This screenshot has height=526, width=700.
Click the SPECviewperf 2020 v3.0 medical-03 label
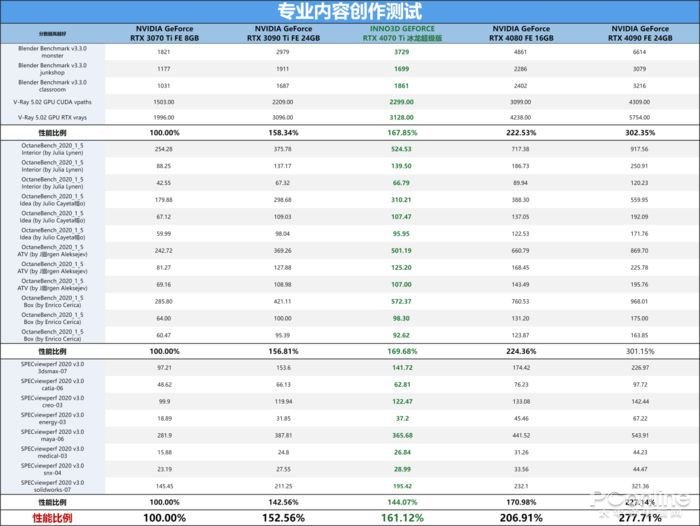pyautogui.click(x=52, y=453)
